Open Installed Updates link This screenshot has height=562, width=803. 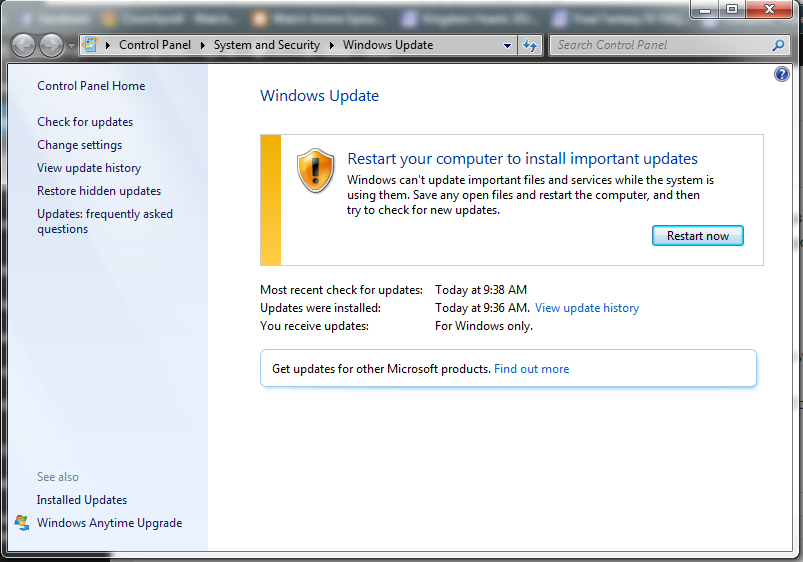pyautogui.click(x=82, y=500)
